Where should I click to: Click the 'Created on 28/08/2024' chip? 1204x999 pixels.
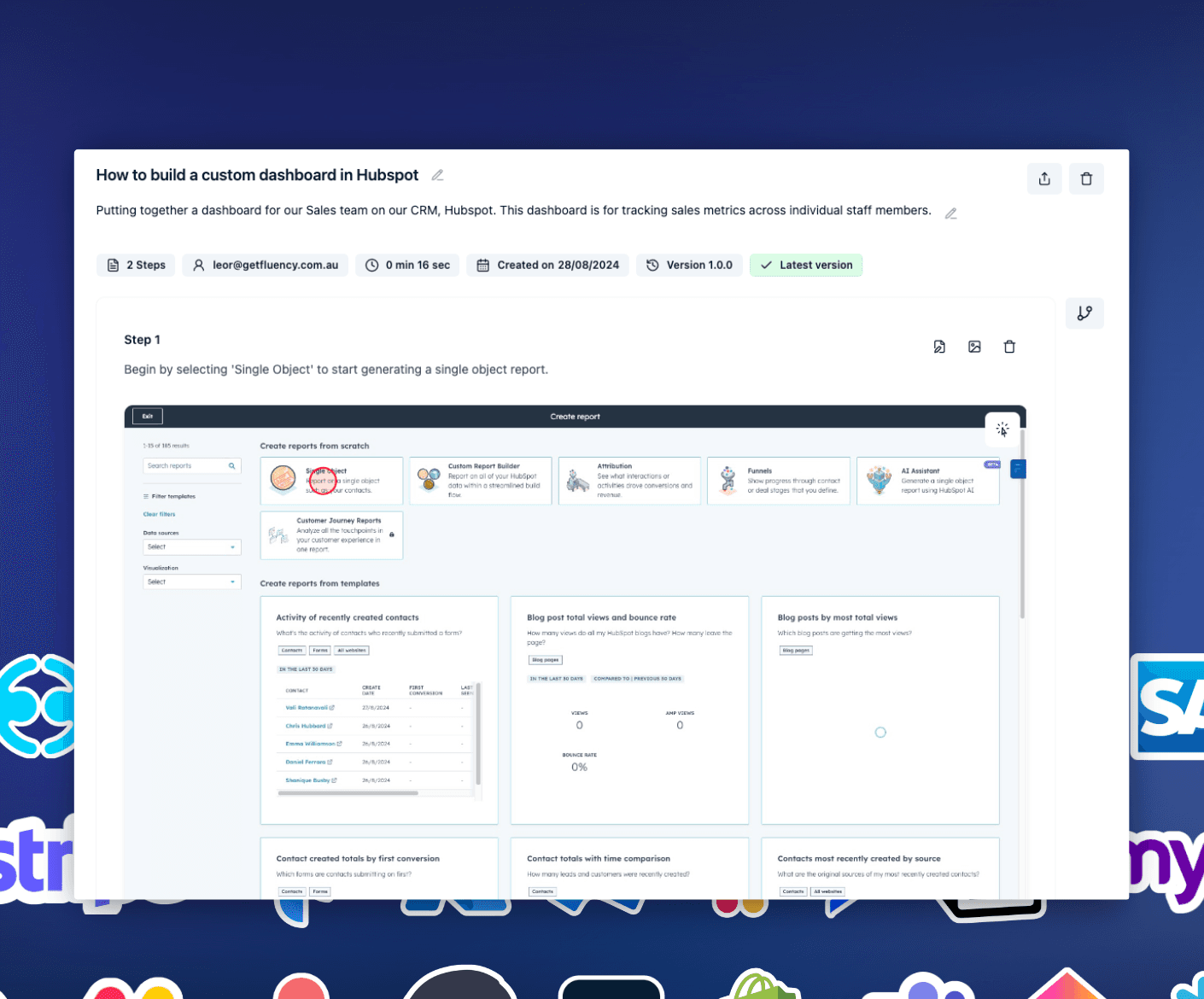click(547, 266)
